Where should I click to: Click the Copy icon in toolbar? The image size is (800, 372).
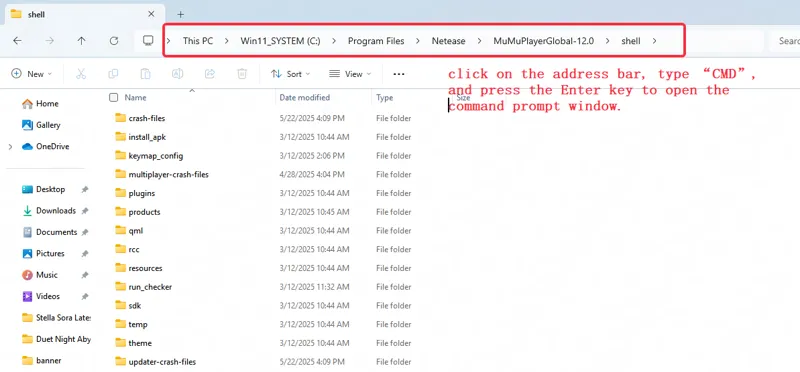click(x=113, y=74)
